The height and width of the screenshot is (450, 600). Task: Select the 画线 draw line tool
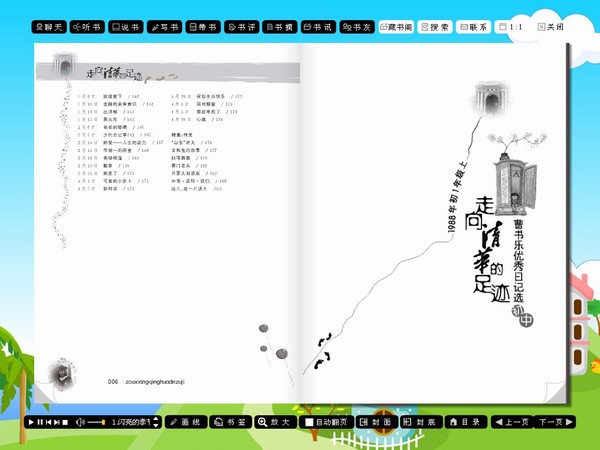pos(186,422)
